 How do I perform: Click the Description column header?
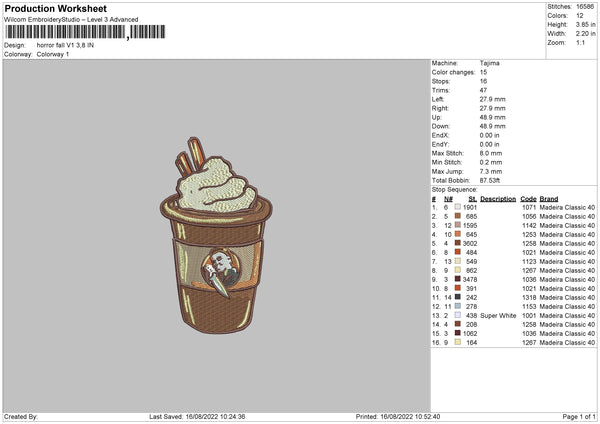pos(498,199)
